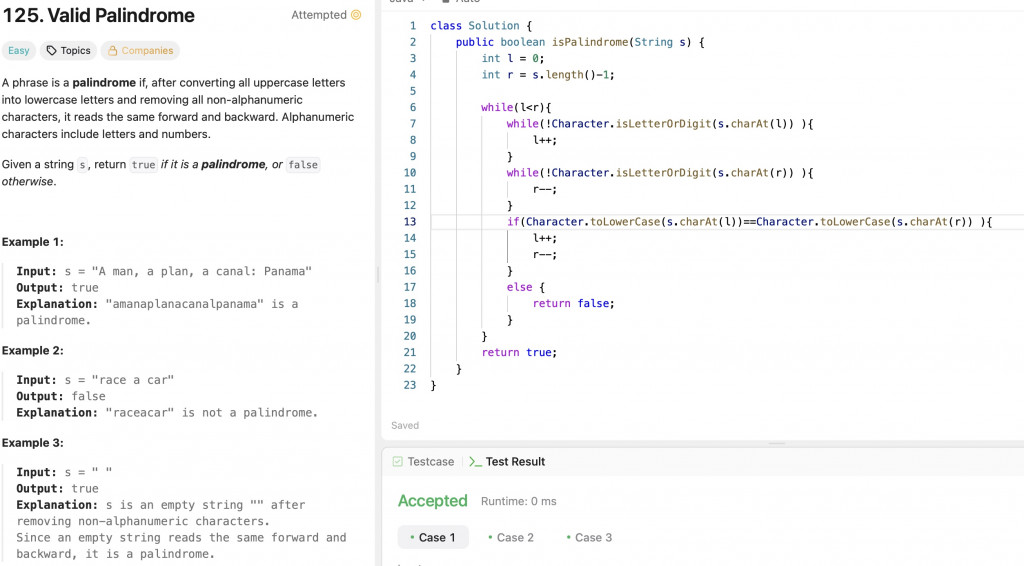This screenshot has height=566, width=1024.
Task: Select the Case 3 result tab
Action: [x=589, y=537]
